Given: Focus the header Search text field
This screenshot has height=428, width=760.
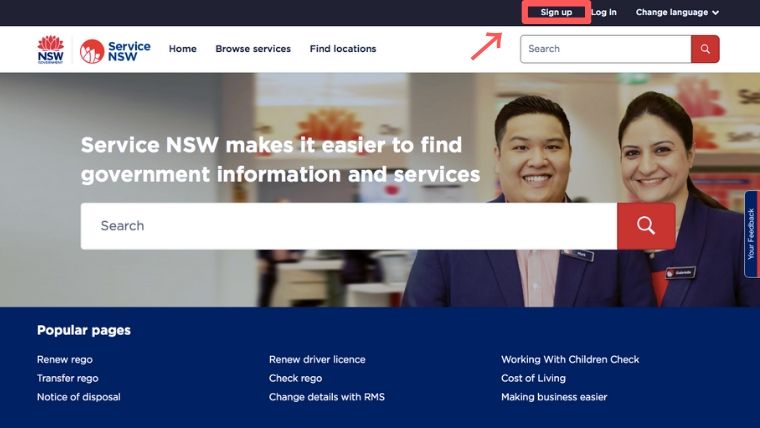Looking at the screenshot, I should click(606, 49).
